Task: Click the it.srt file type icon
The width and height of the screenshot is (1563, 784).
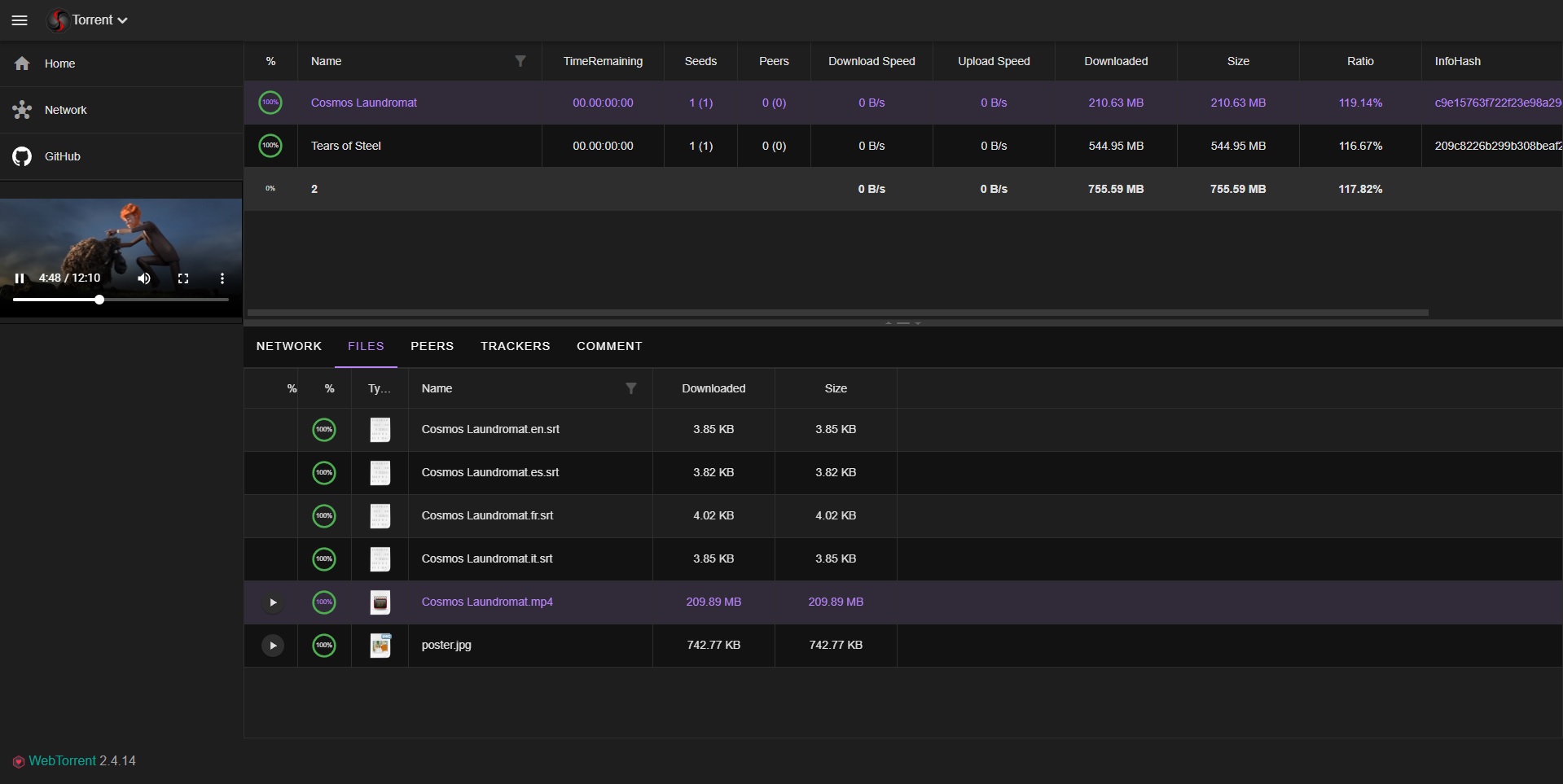Action: tap(380, 558)
